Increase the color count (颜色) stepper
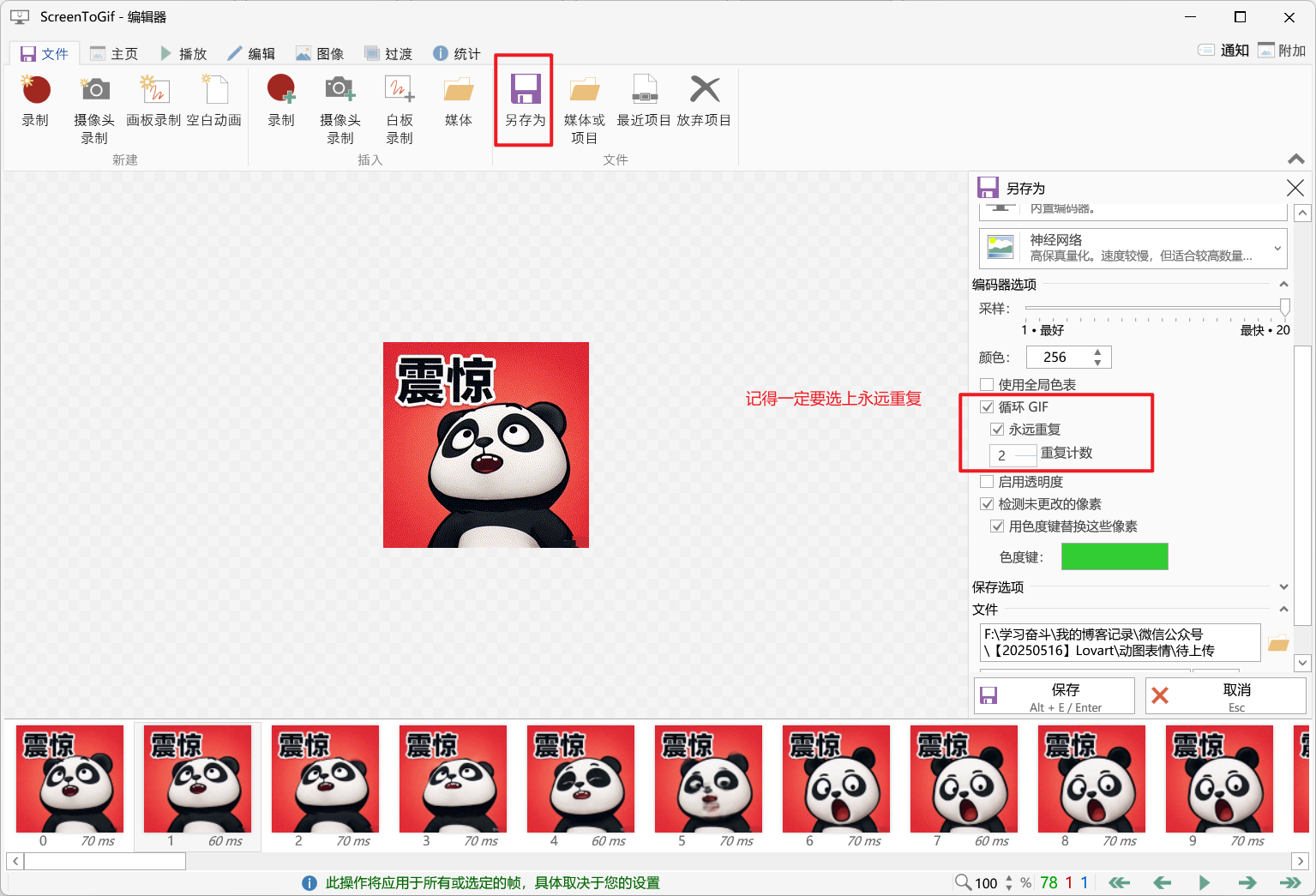Viewport: 1316px width, 896px height. tap(1097, 352)
